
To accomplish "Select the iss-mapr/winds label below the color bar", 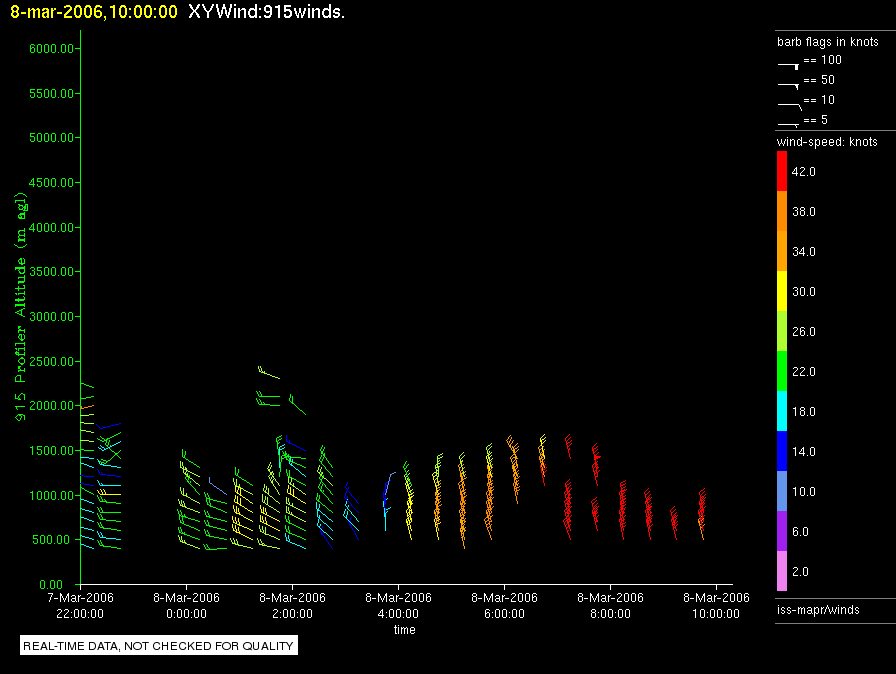I will coord(818,609).
